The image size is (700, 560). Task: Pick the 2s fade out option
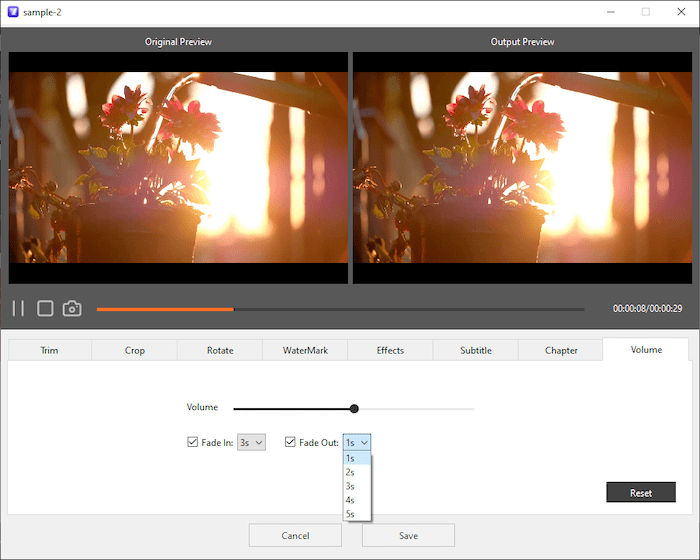coord(350,472)
